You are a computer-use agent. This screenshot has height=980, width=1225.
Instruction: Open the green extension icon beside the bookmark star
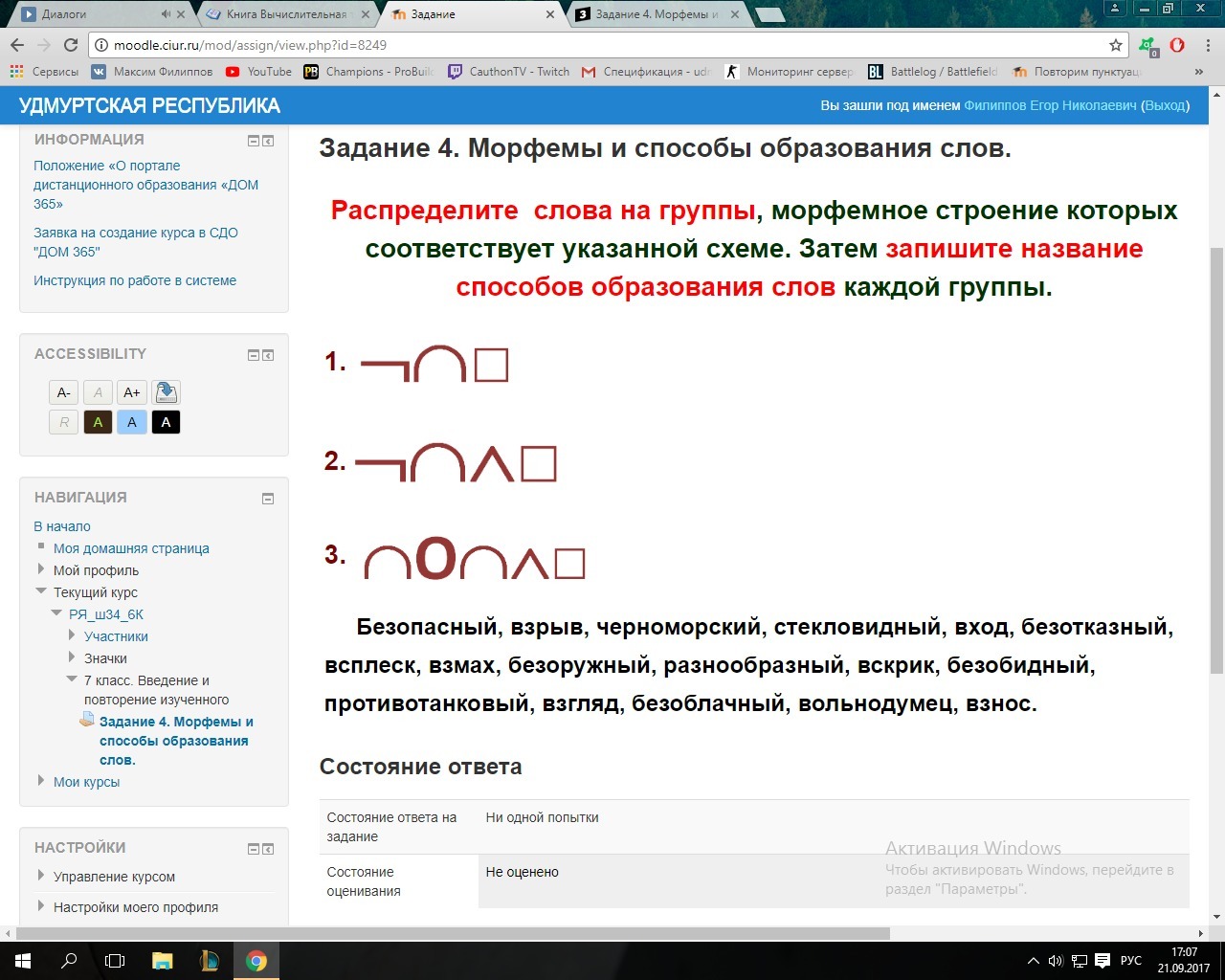point(1148,45)
